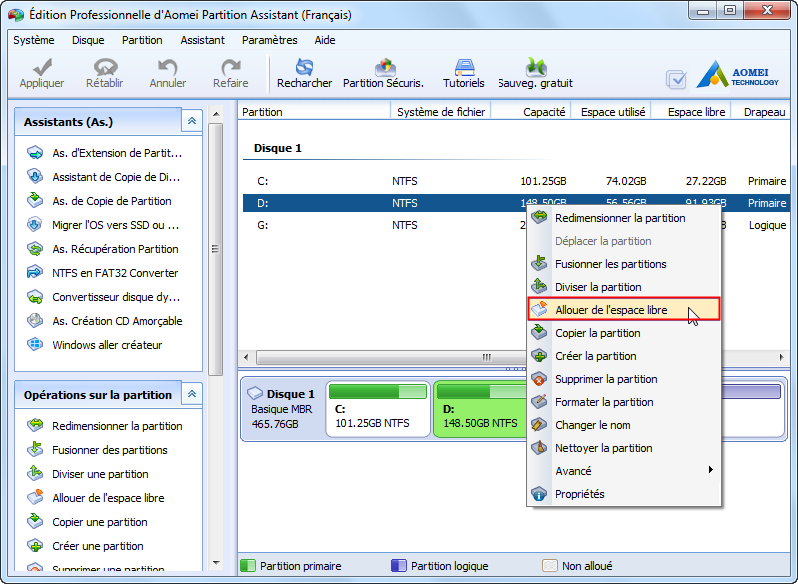
Task: Open Assistant de Copie de Disque
Action: pyautogui.click(x=104, y=177)
